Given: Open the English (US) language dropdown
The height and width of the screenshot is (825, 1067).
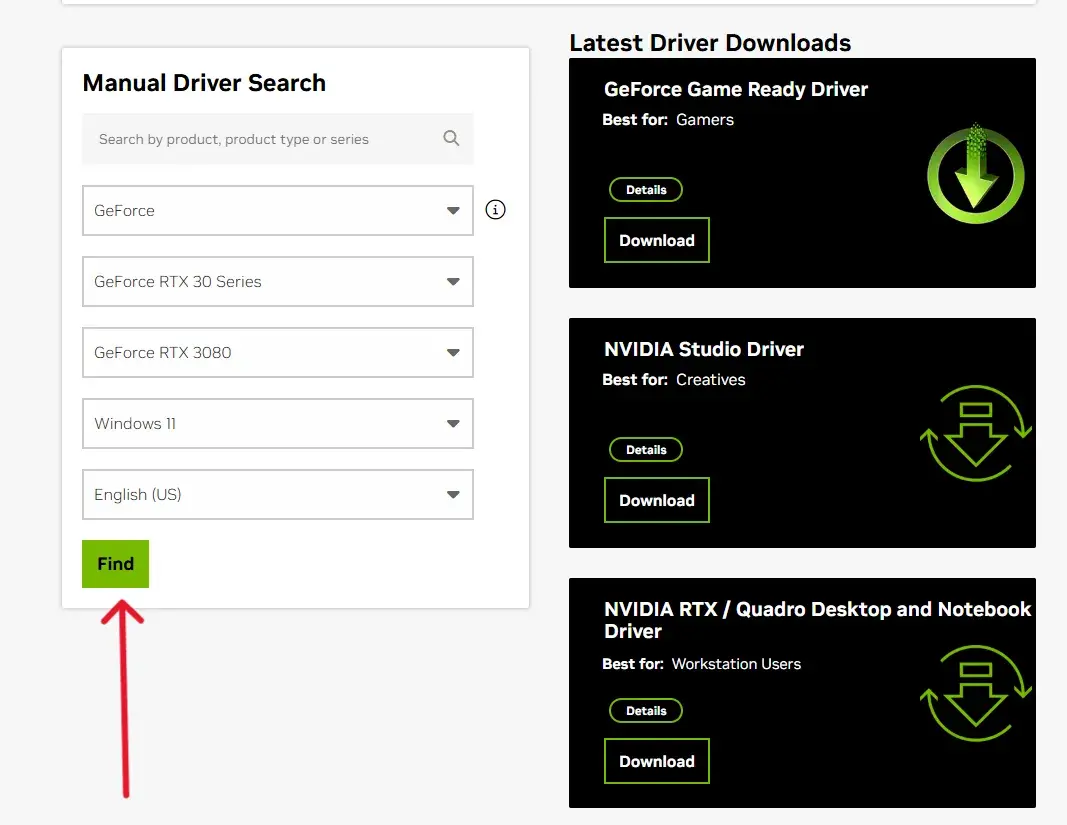Looking at the screenshot, I should point(277,495).
